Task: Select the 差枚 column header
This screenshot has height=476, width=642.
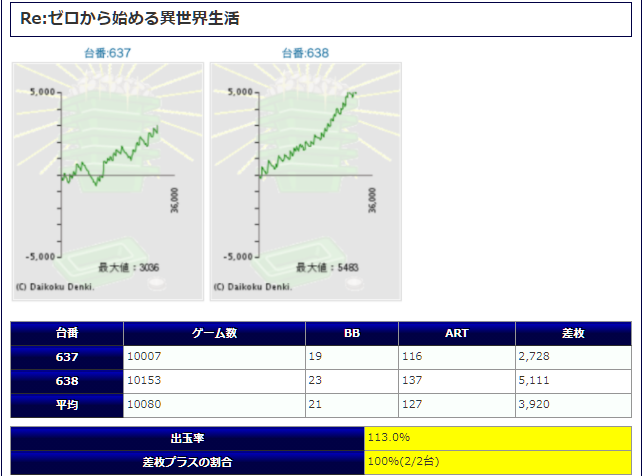Action: pyautogui.click(x=573, y=333)
